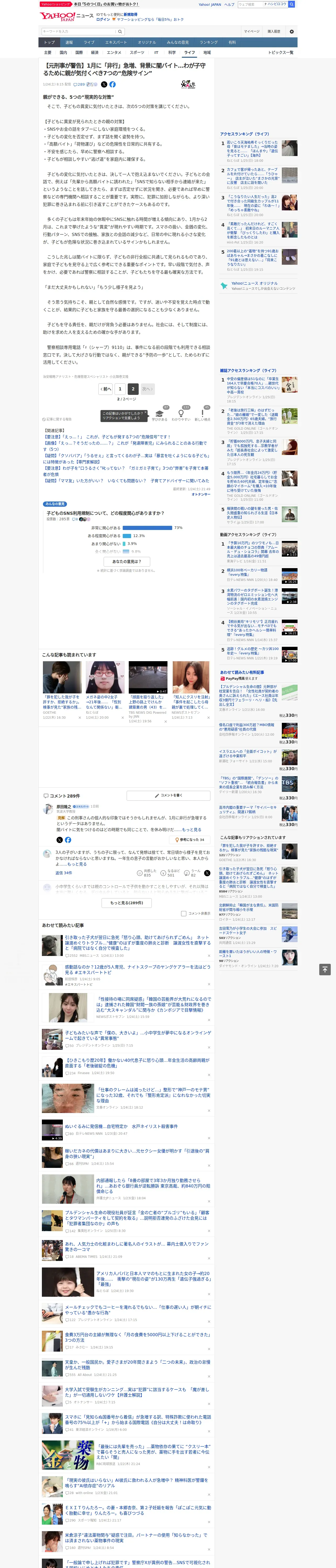Open 返信 34件 replies link
The image size is (336, 1568).
click(x=63, y=873)
